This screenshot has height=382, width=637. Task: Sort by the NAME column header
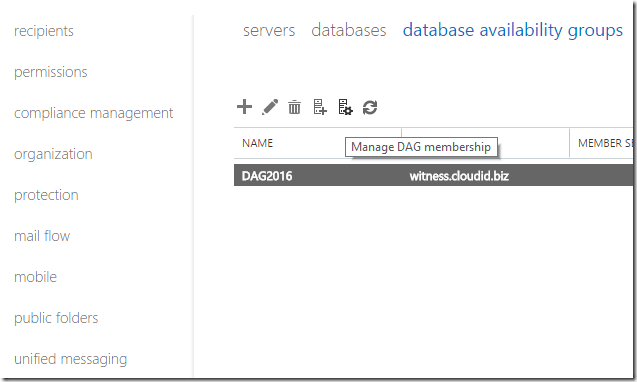coord(258,143)
